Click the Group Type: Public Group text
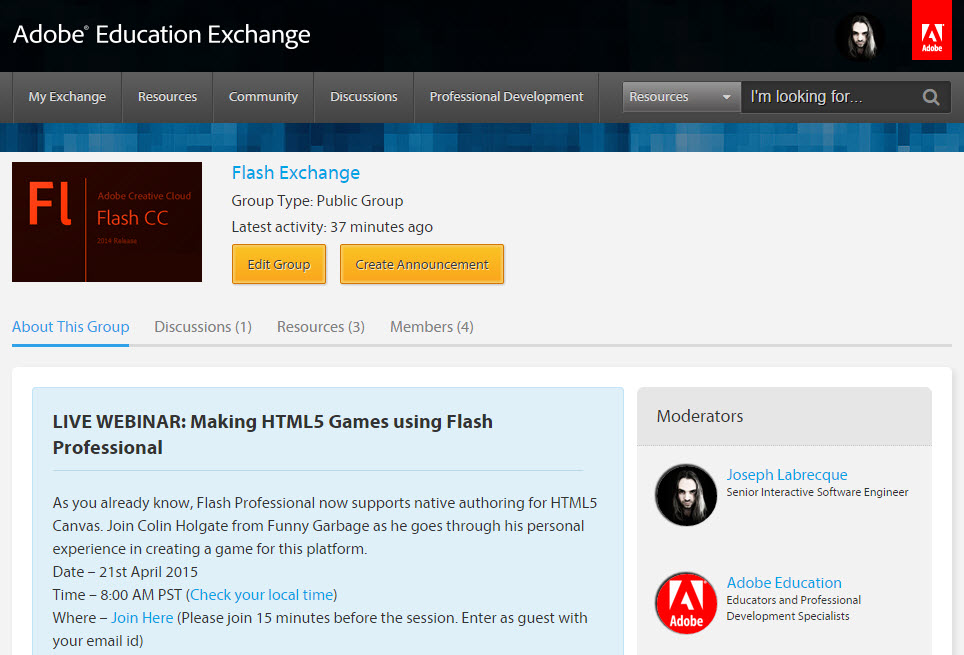The height and width of the screenshot is (655, 964). [317, 201]
